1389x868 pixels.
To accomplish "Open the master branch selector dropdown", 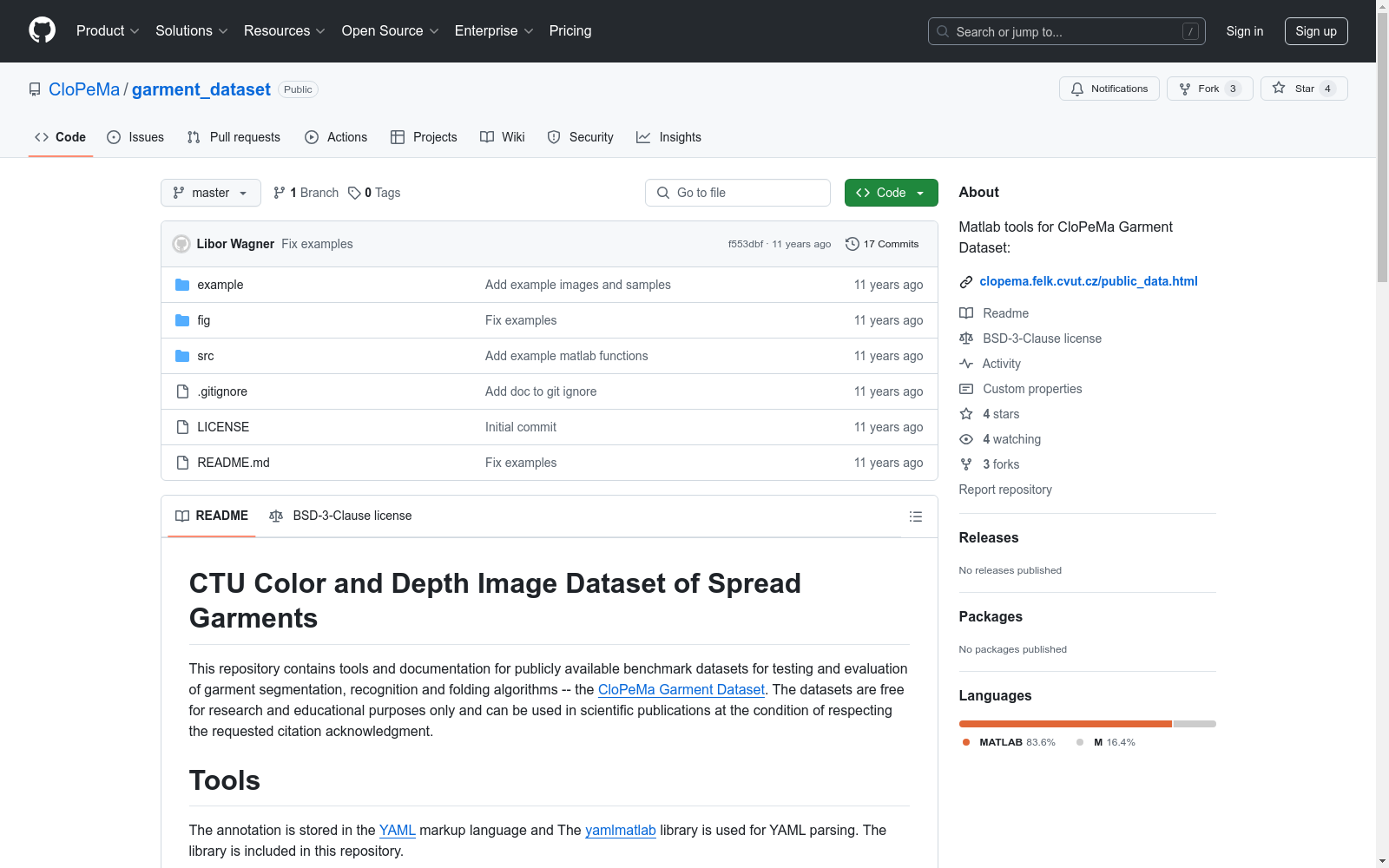I will 211,193.
